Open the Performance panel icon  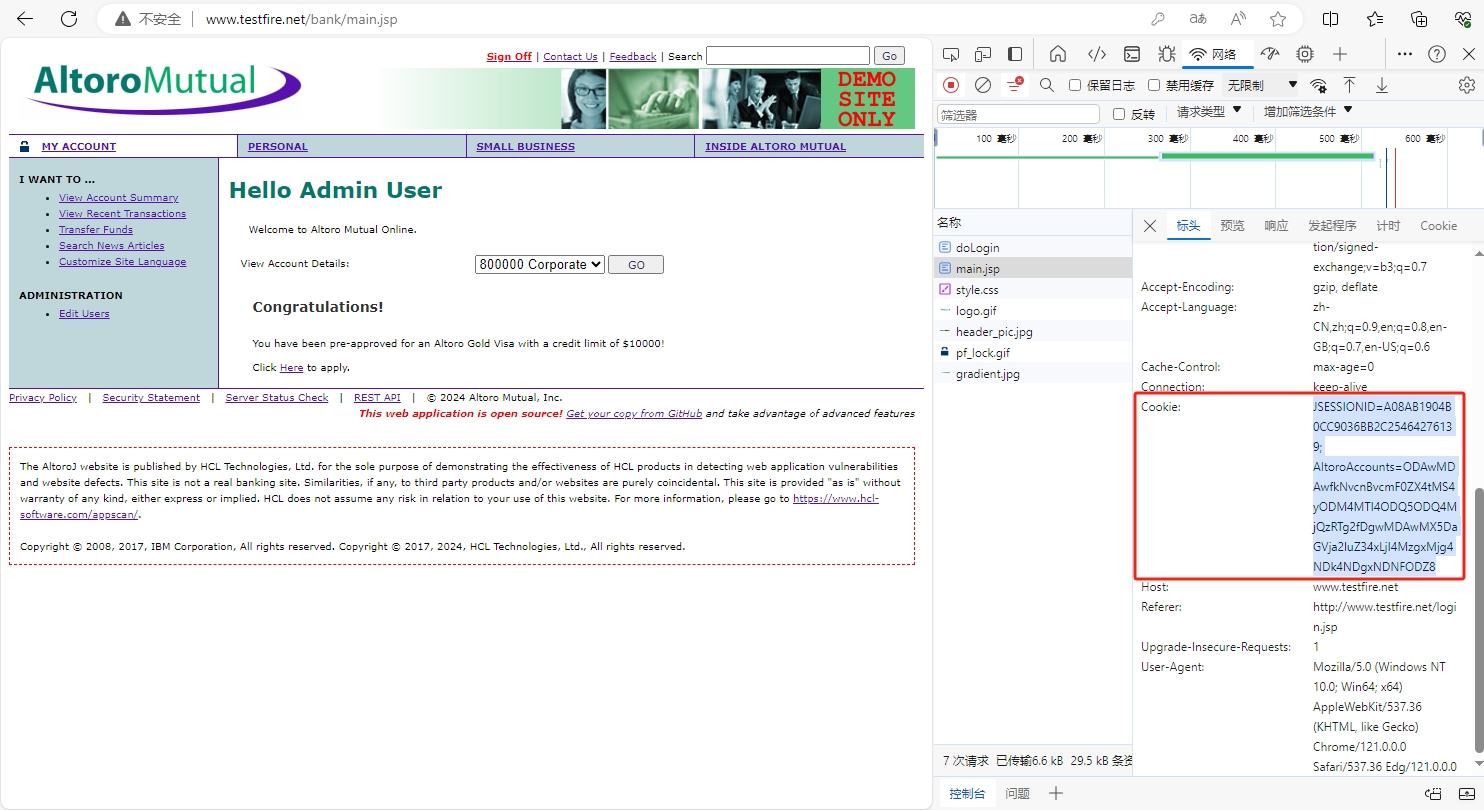tap(1270, 54)
